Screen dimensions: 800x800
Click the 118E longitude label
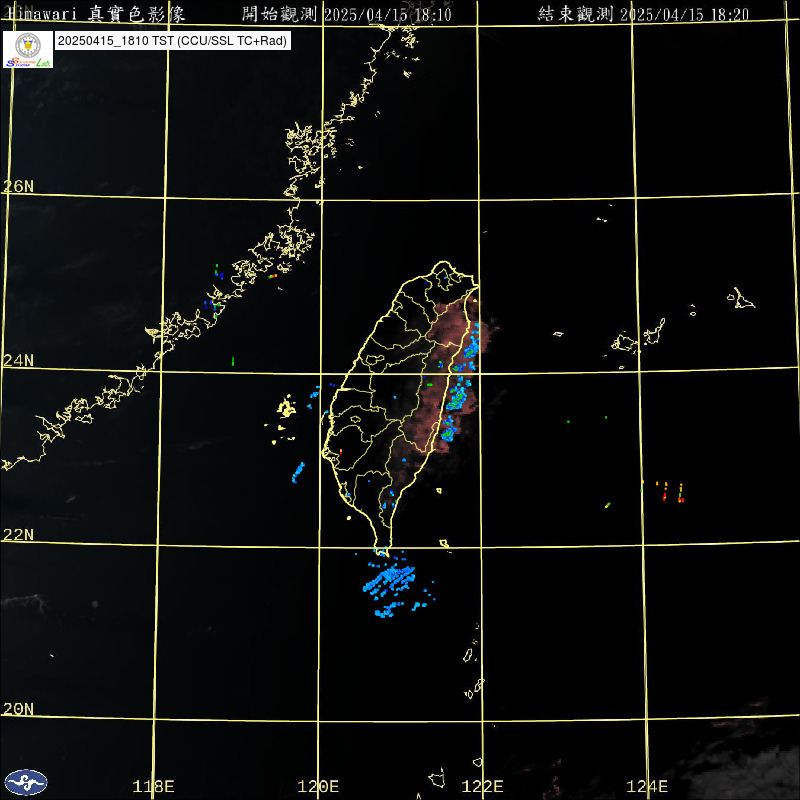pyautogui.click(x=154, y=786)
